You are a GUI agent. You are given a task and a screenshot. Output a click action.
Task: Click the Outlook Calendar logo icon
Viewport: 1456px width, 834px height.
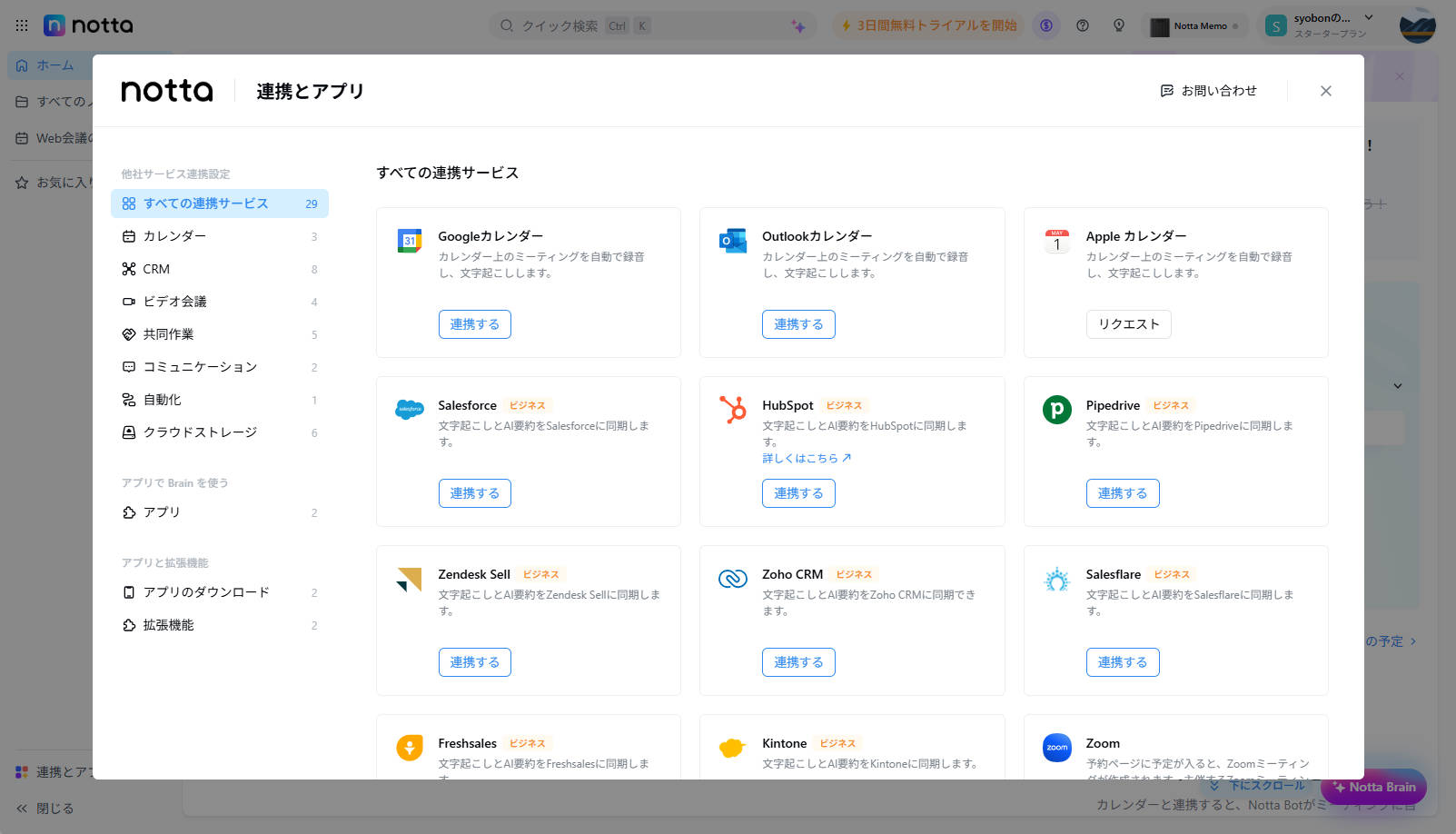coord(733,241)
